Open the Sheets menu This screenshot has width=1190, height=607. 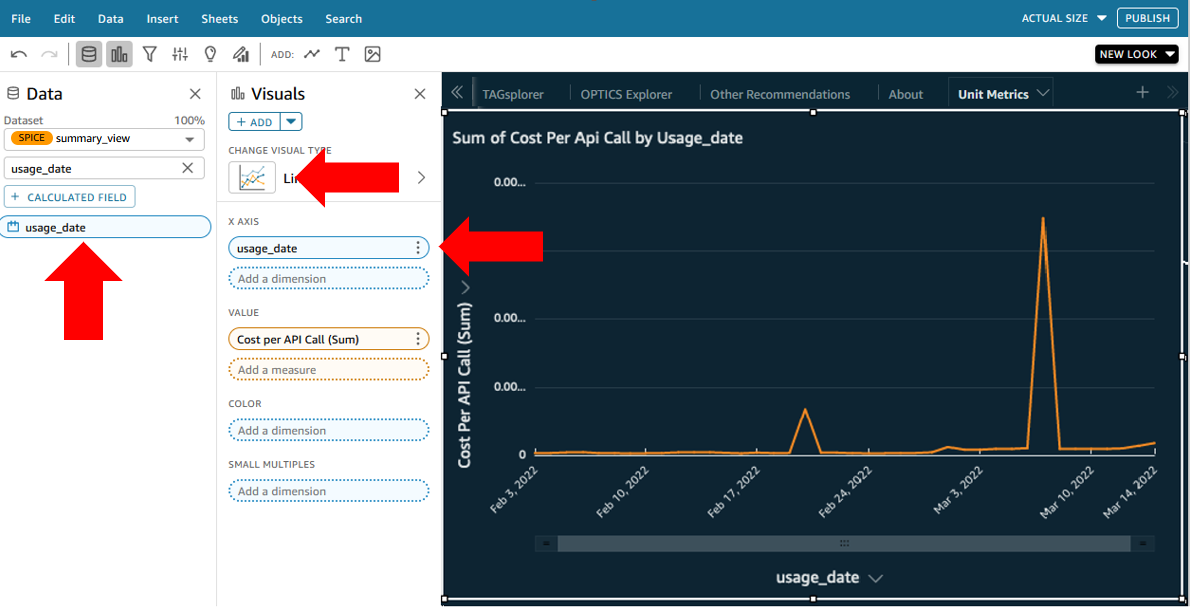coord(219,18)
